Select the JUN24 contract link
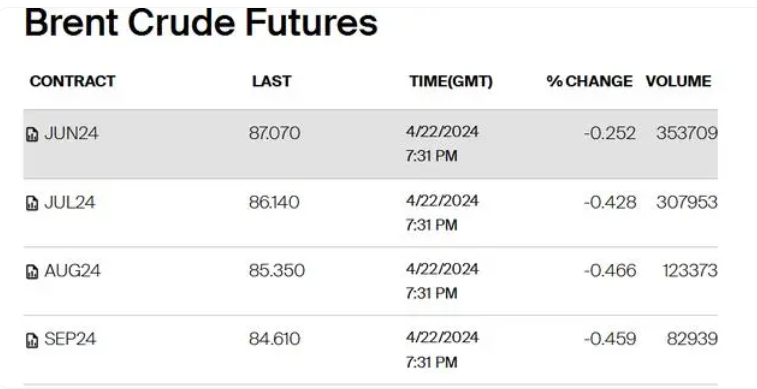 71,133
